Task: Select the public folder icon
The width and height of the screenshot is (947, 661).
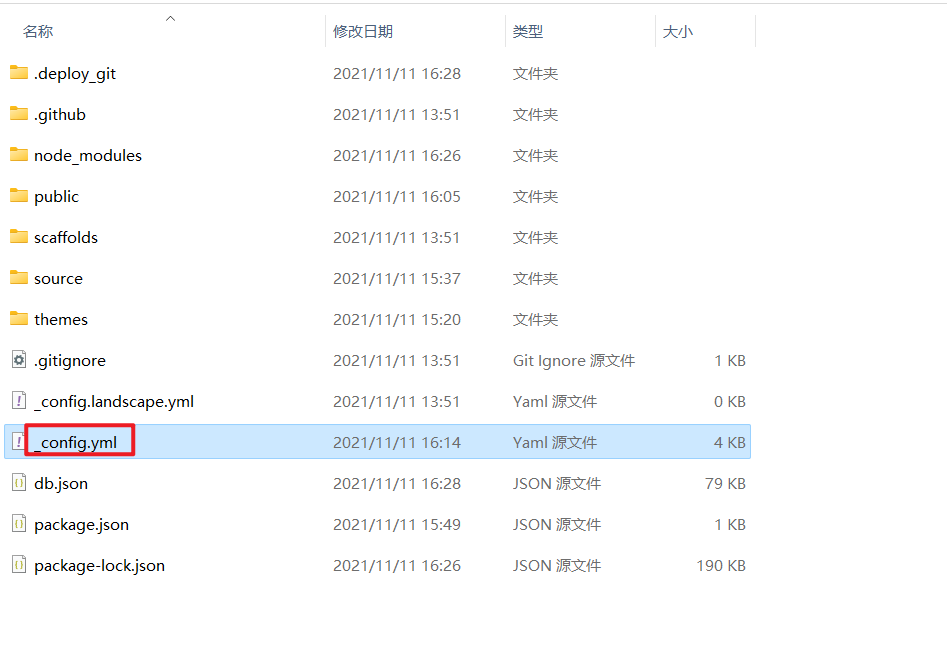Action: point(19,196)
